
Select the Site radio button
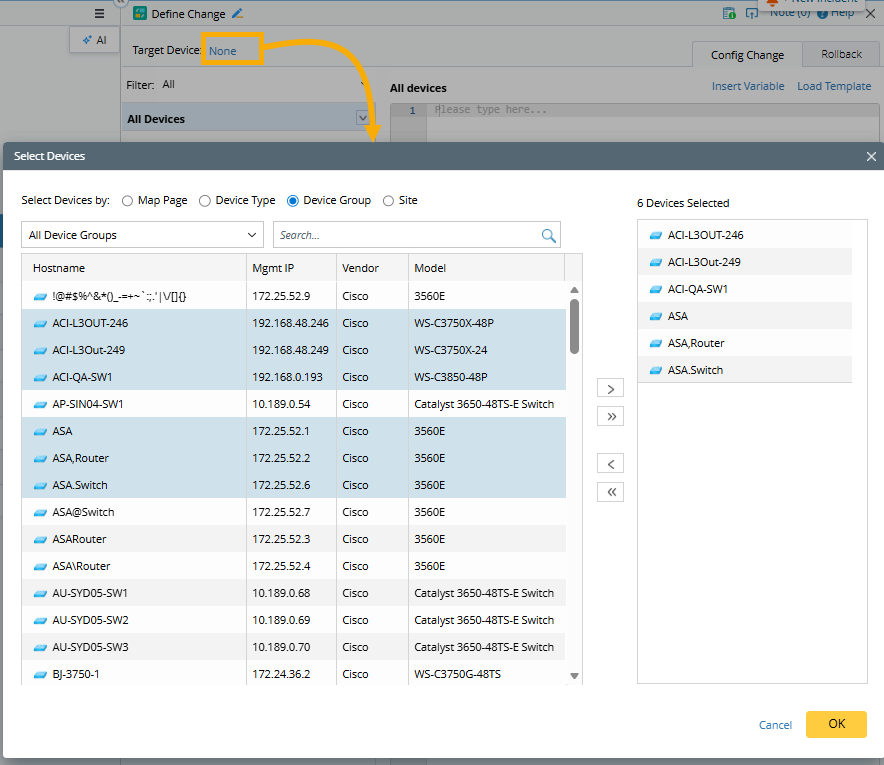click(388, 201)
